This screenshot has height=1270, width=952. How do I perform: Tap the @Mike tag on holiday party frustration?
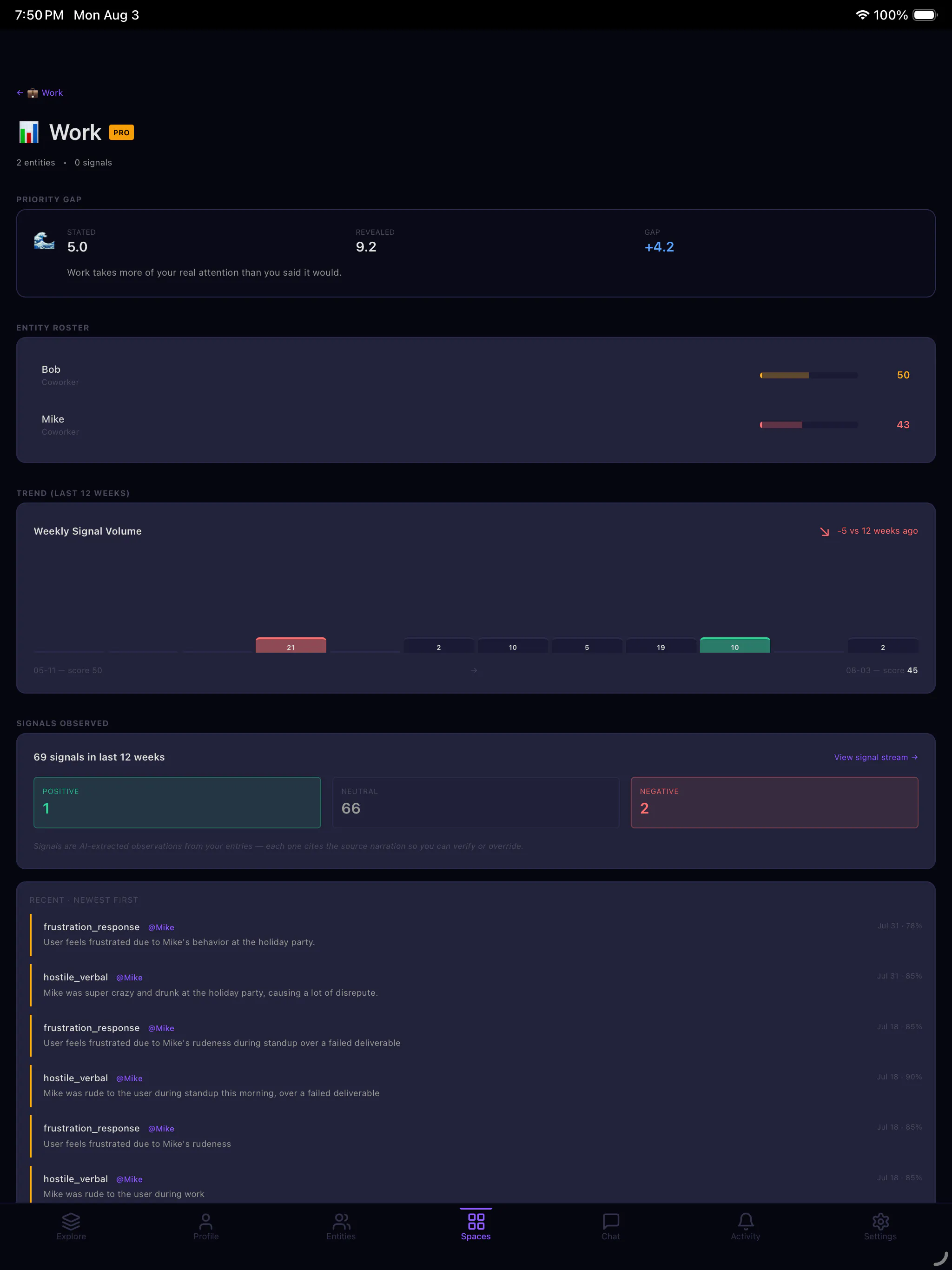pos(161,927)
